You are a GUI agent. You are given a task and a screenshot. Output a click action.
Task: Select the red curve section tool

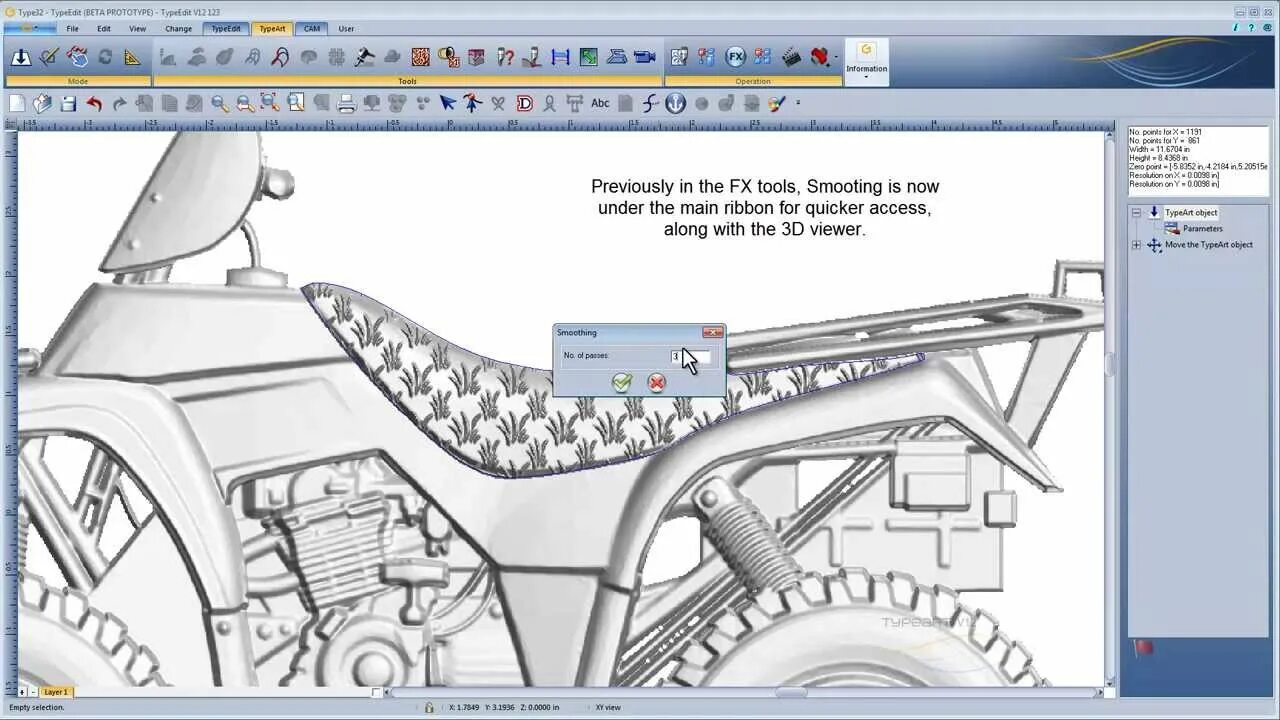280,58
